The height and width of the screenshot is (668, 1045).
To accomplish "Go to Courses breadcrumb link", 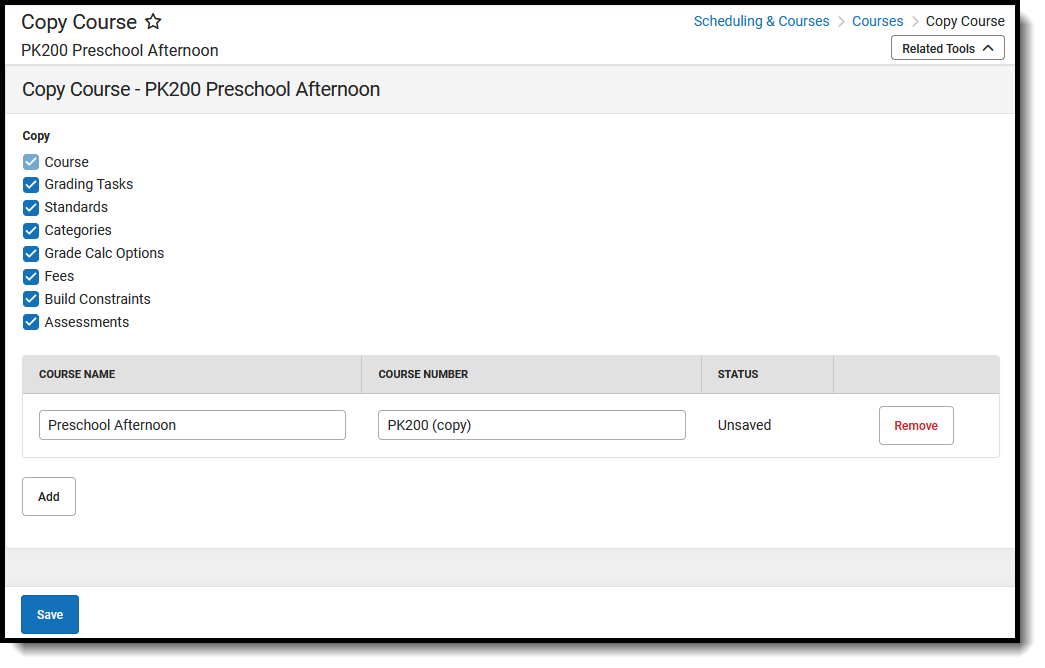I will point(877,21).
